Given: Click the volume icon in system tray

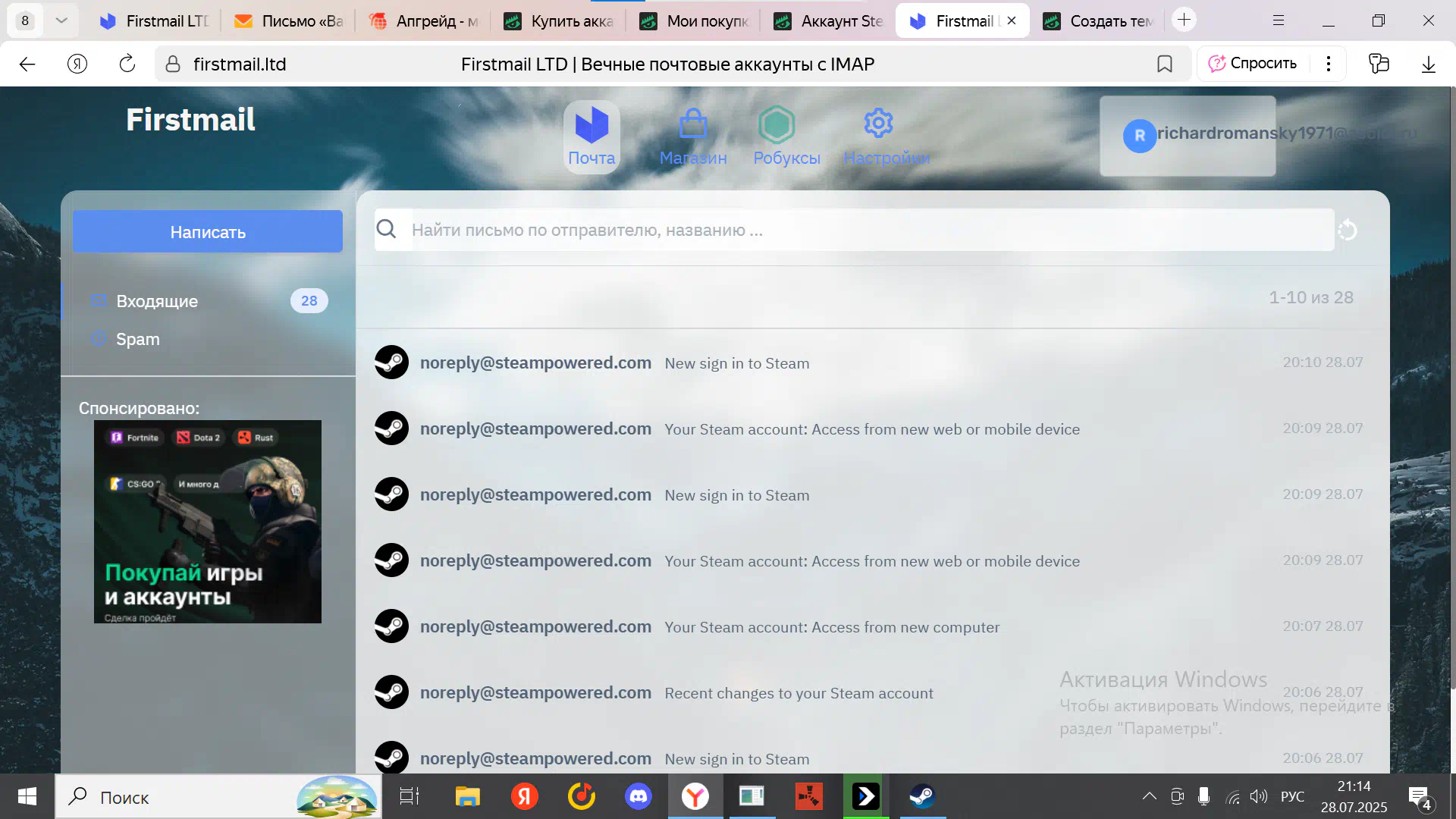Looking at the screenshot, I should point(1259,796).
